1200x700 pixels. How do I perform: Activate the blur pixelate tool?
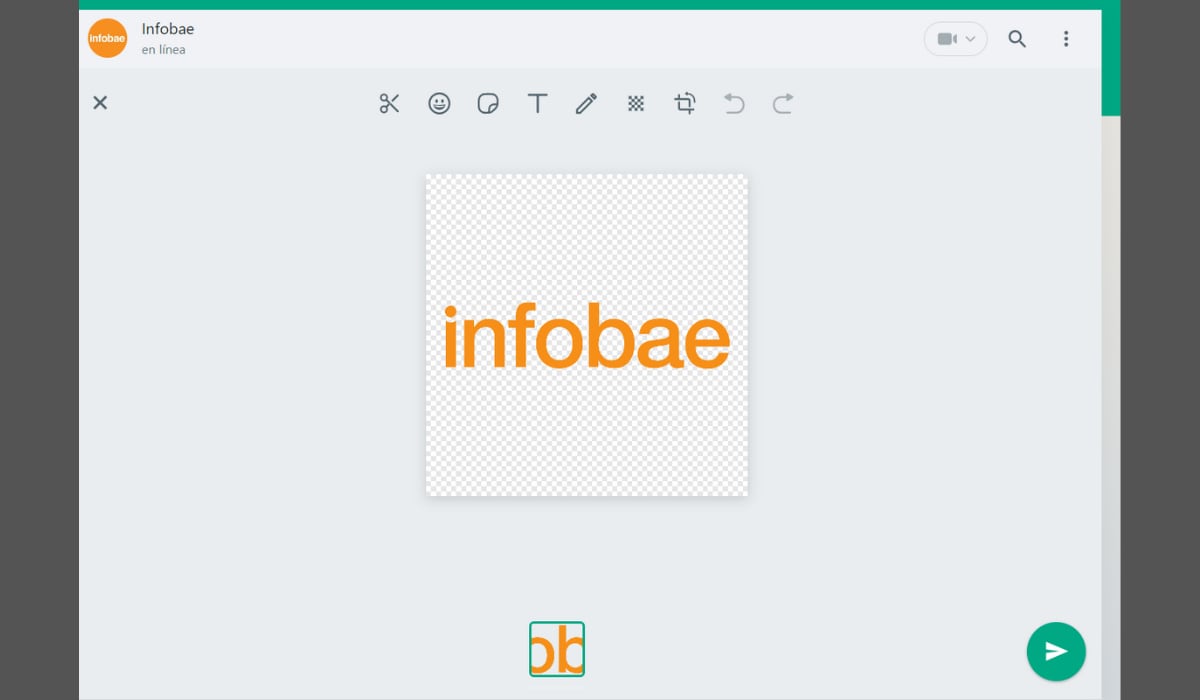click(635, 103)
